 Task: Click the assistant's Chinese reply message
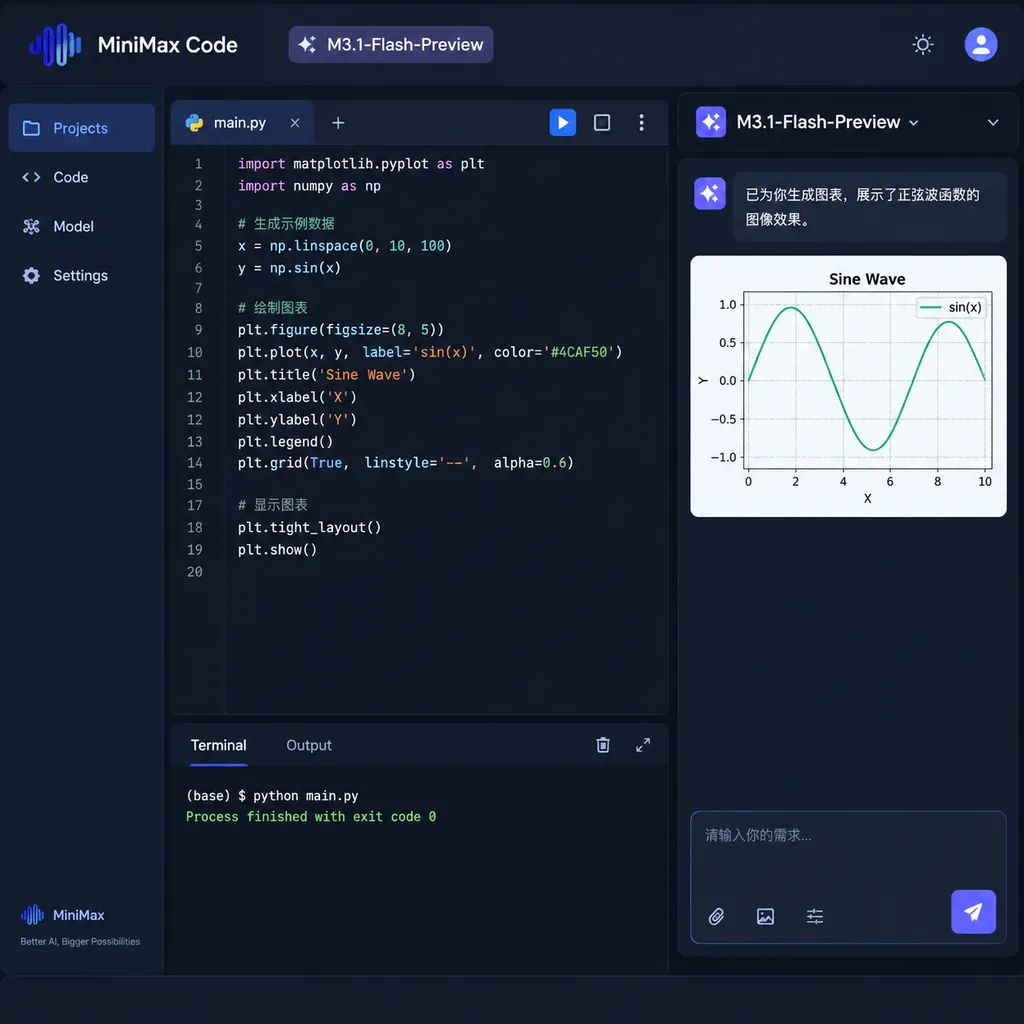click(x=869, y=206)
